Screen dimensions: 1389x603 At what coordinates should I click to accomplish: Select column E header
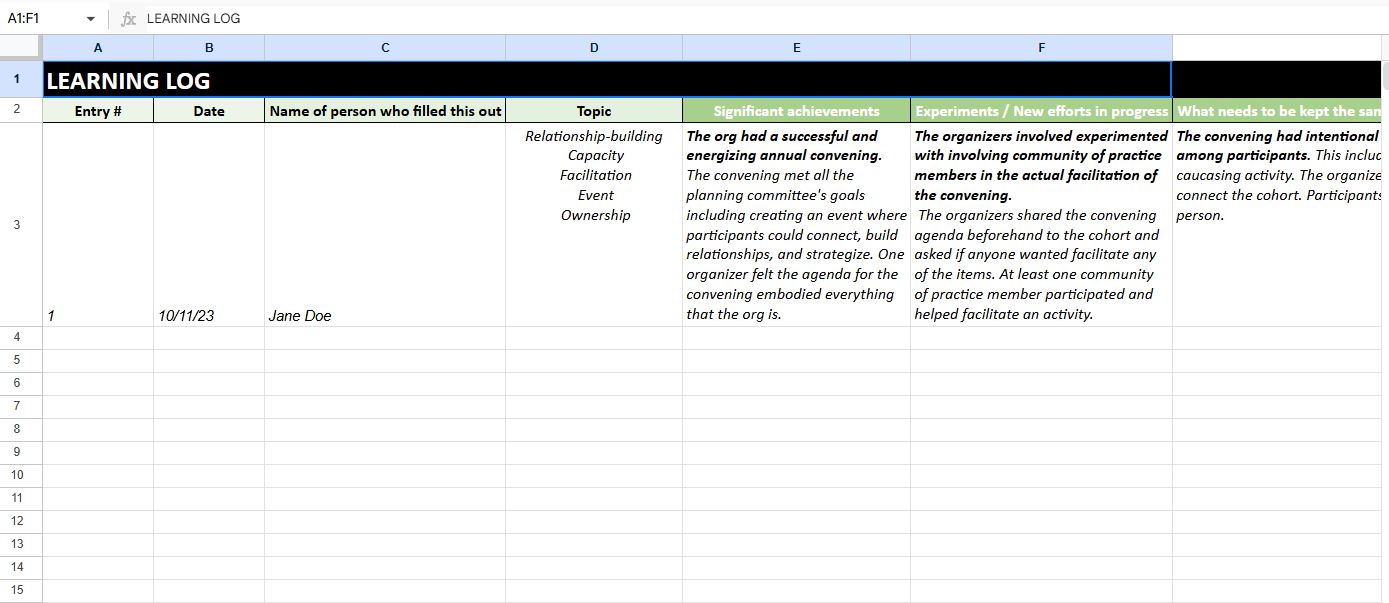[x=796, y=48]
